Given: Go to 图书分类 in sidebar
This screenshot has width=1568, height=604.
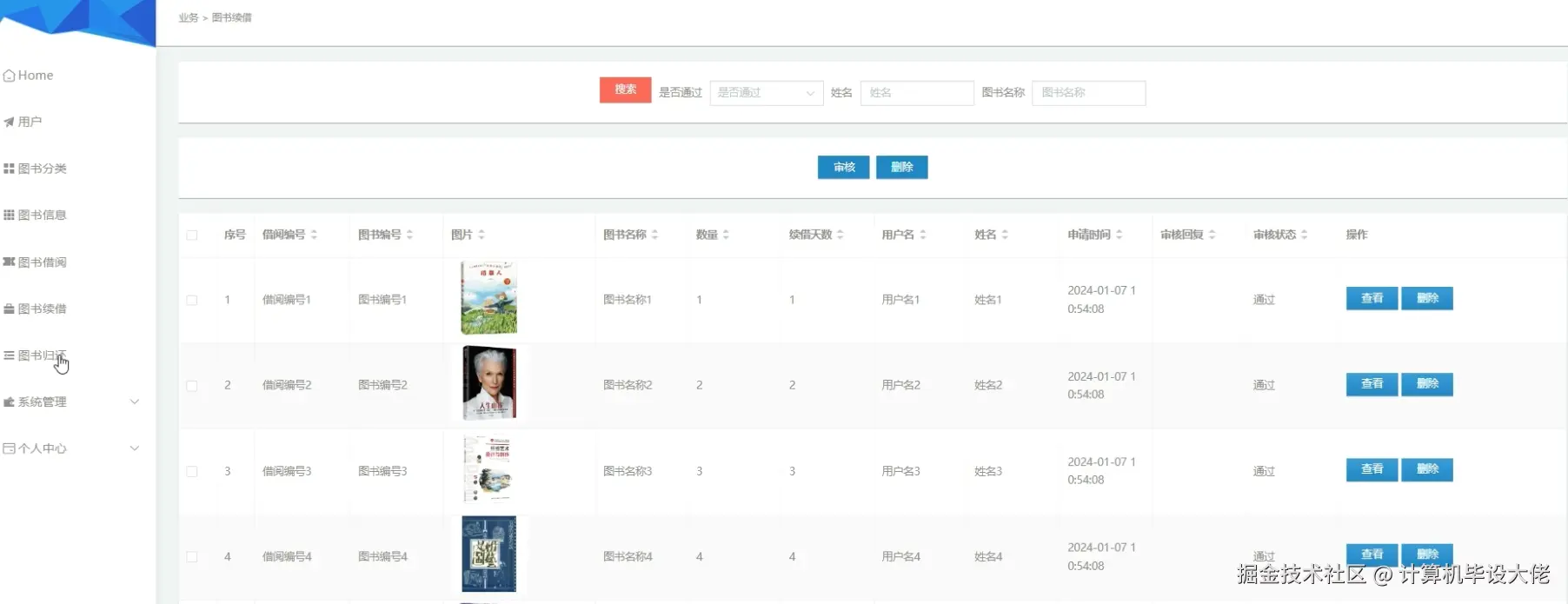Looking at the screenshot, I should pyautogui.click(x=36, y=169).
